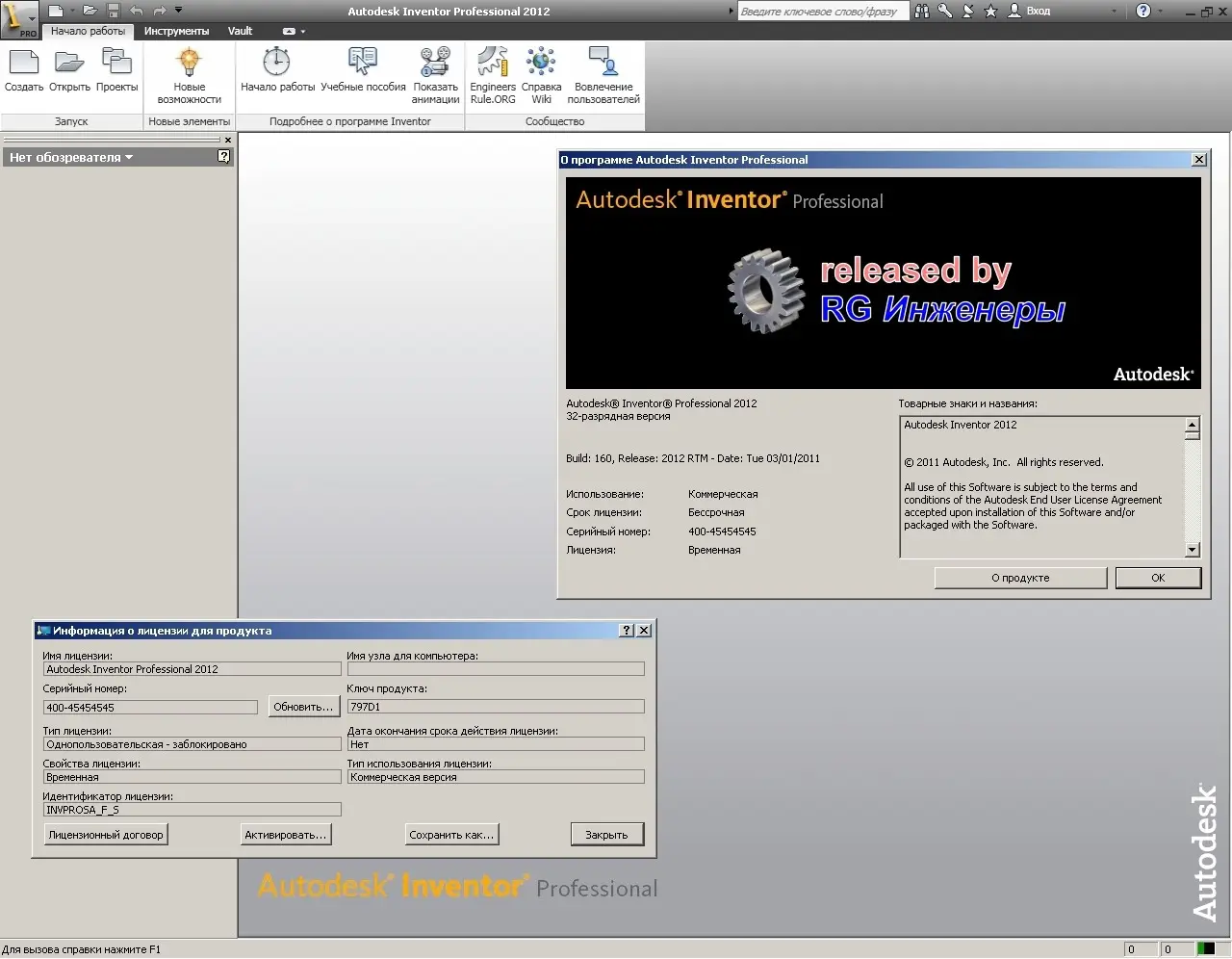
Task: Switch to Vault ribbon tab
Action: point(240,31)
